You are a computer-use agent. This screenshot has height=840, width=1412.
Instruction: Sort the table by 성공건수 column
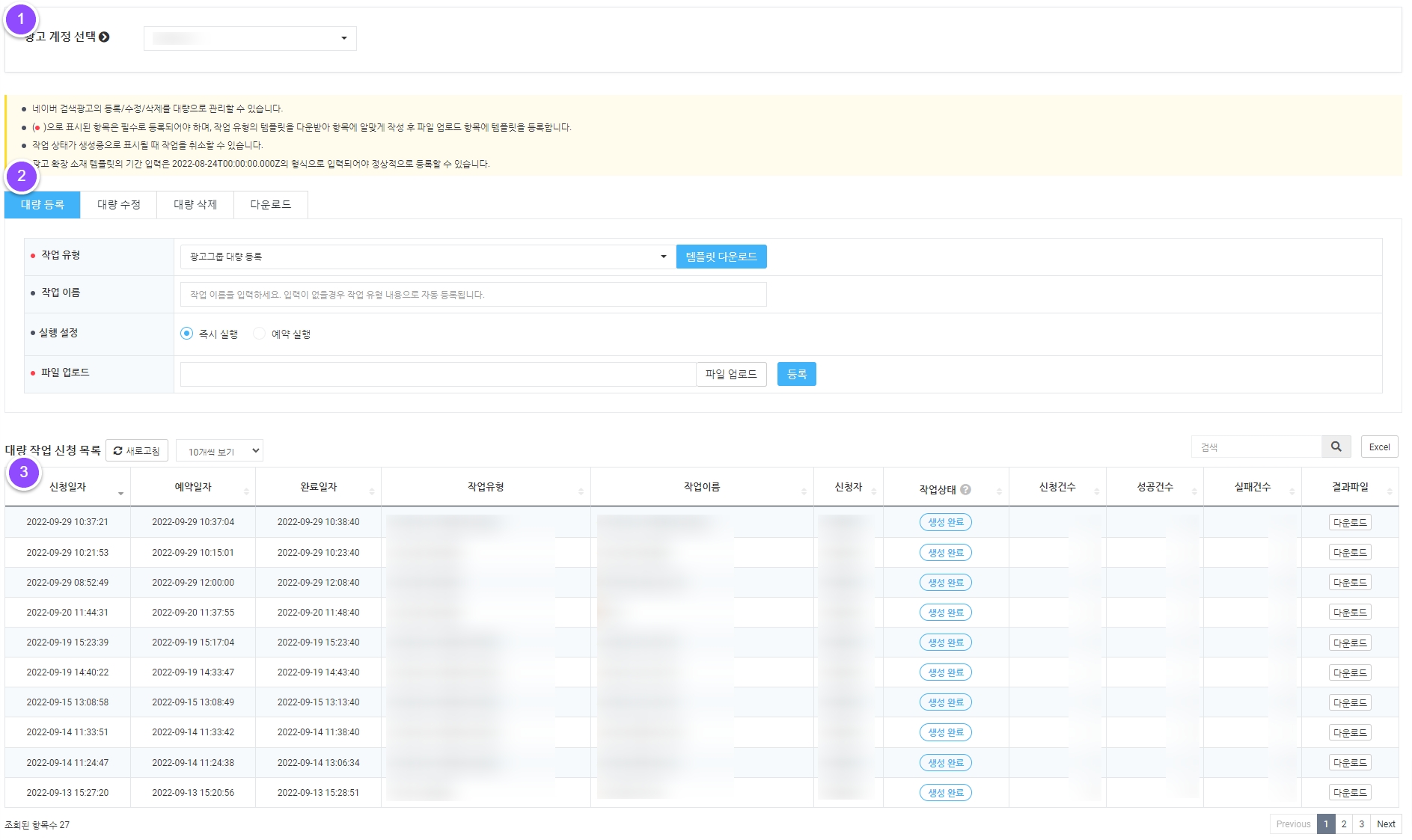(1155, 487)
